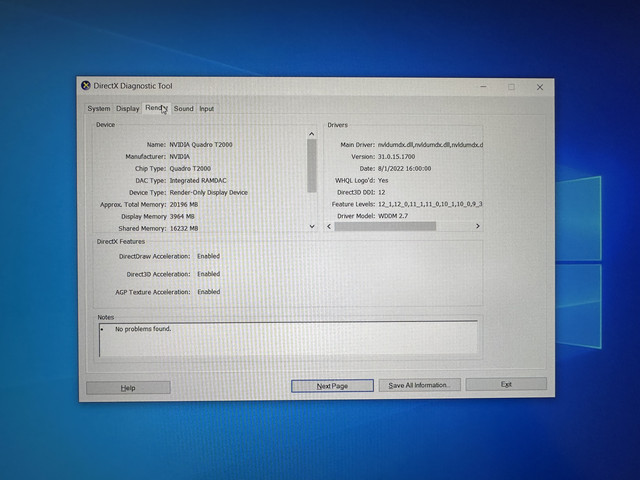Click Save All Information button
This screenshot has height=480, width=640.
(x=420, y=385)
